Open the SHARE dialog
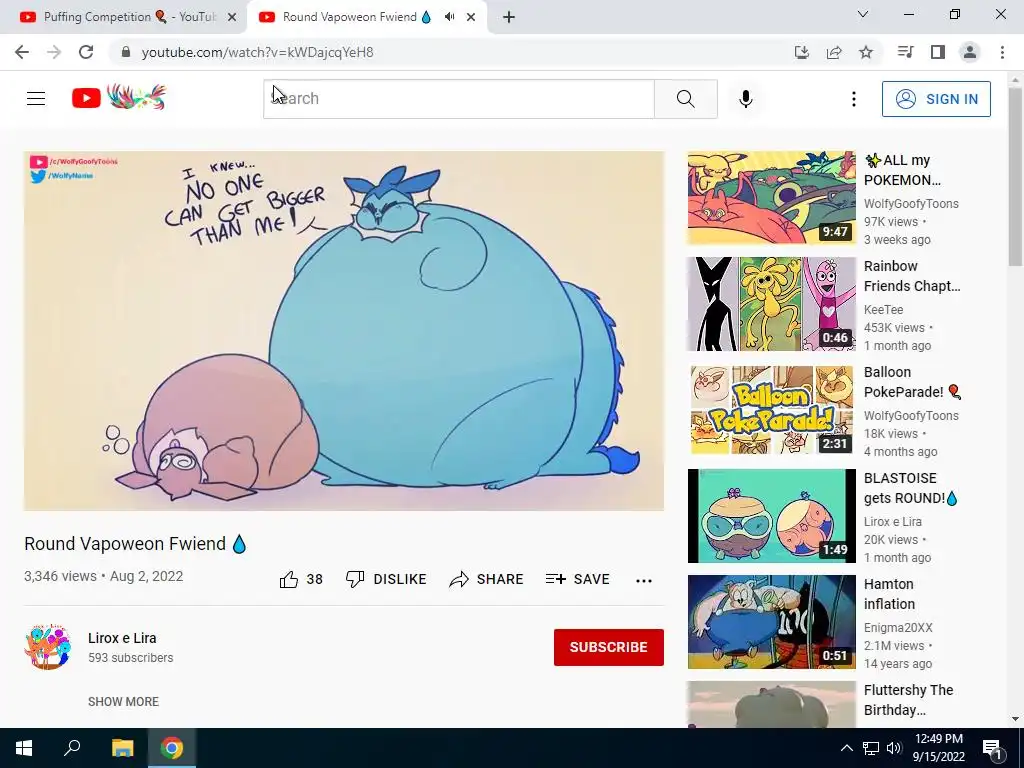 487,579
